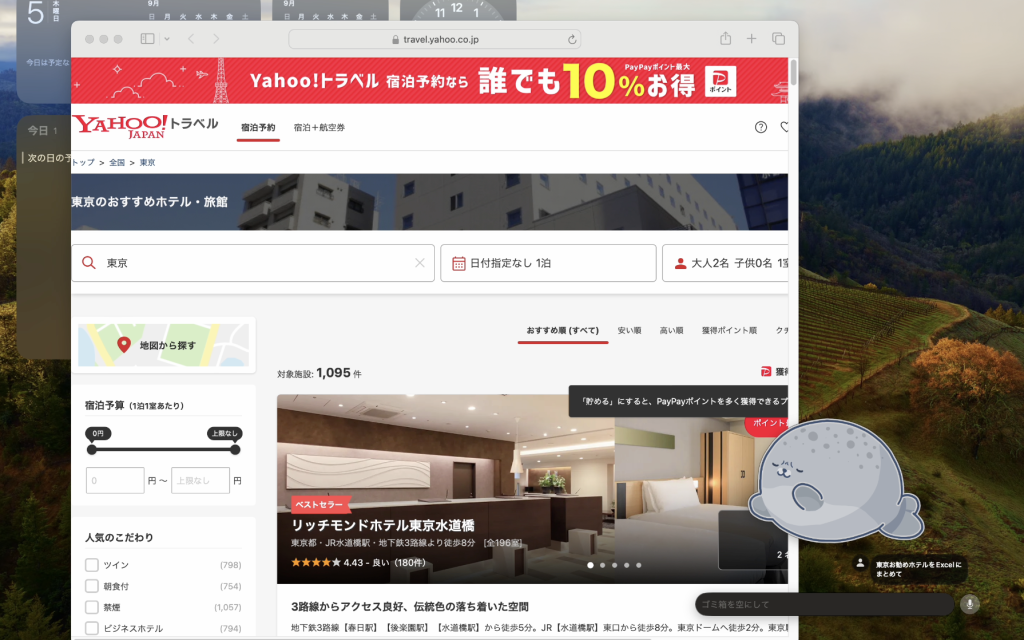Check the 朝食付 filter checkbox
1024x640 pixels.
click(92, 586)
